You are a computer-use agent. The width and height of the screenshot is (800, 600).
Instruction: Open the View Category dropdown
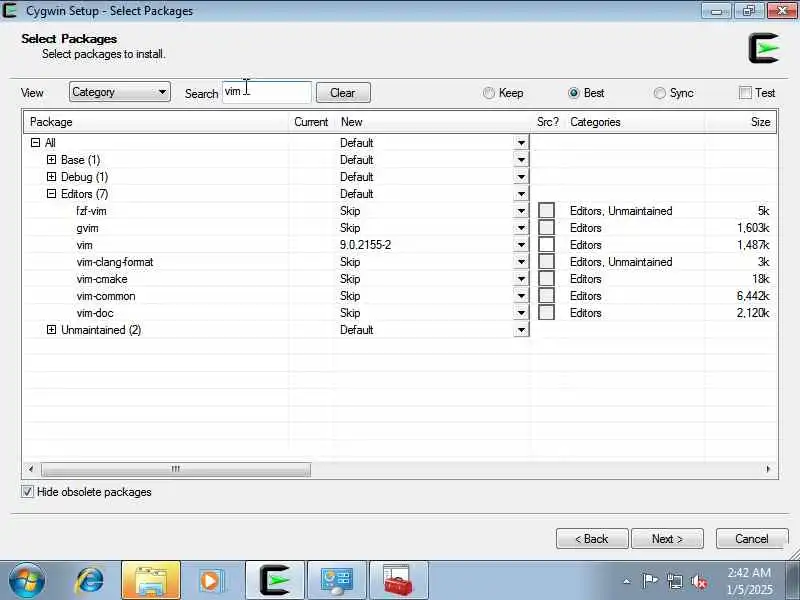[119, 92]
